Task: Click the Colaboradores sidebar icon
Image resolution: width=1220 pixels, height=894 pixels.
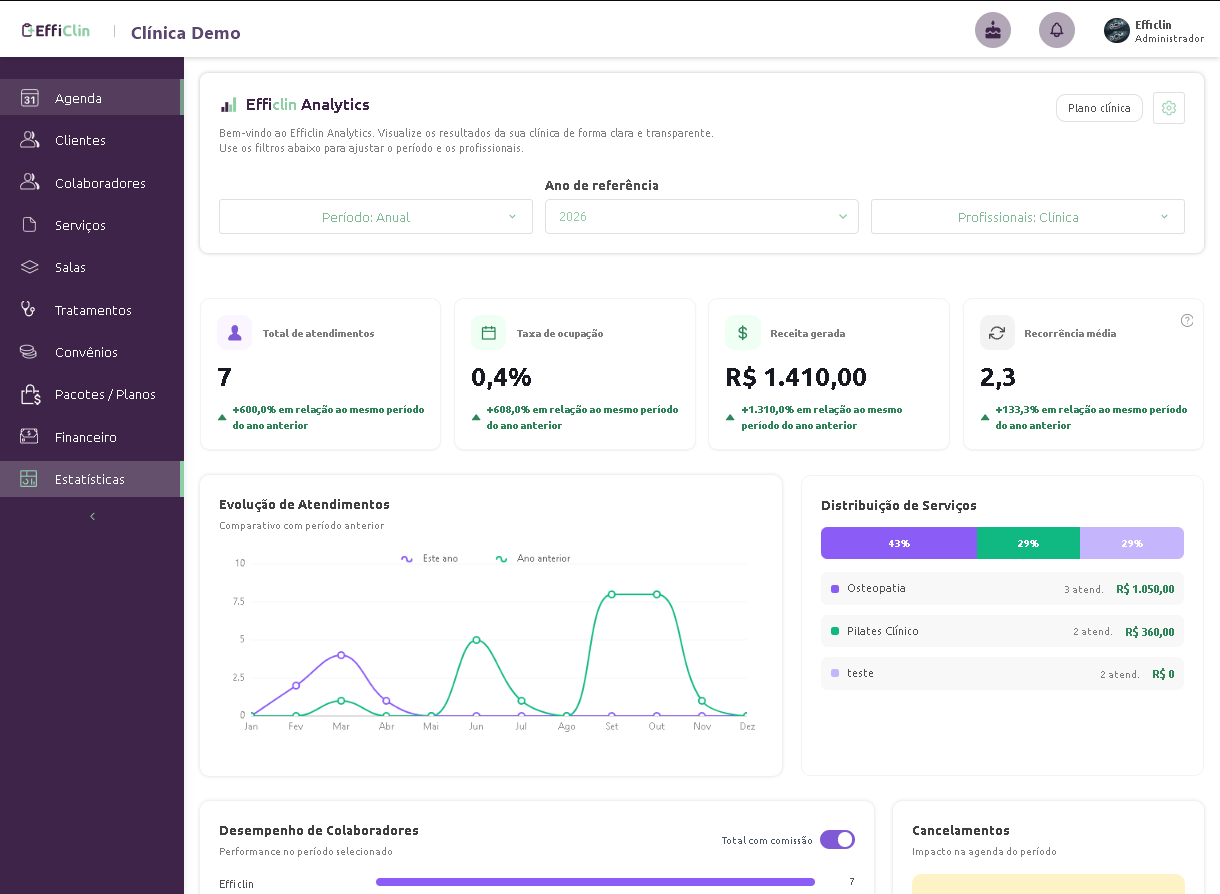Action: 30,183
